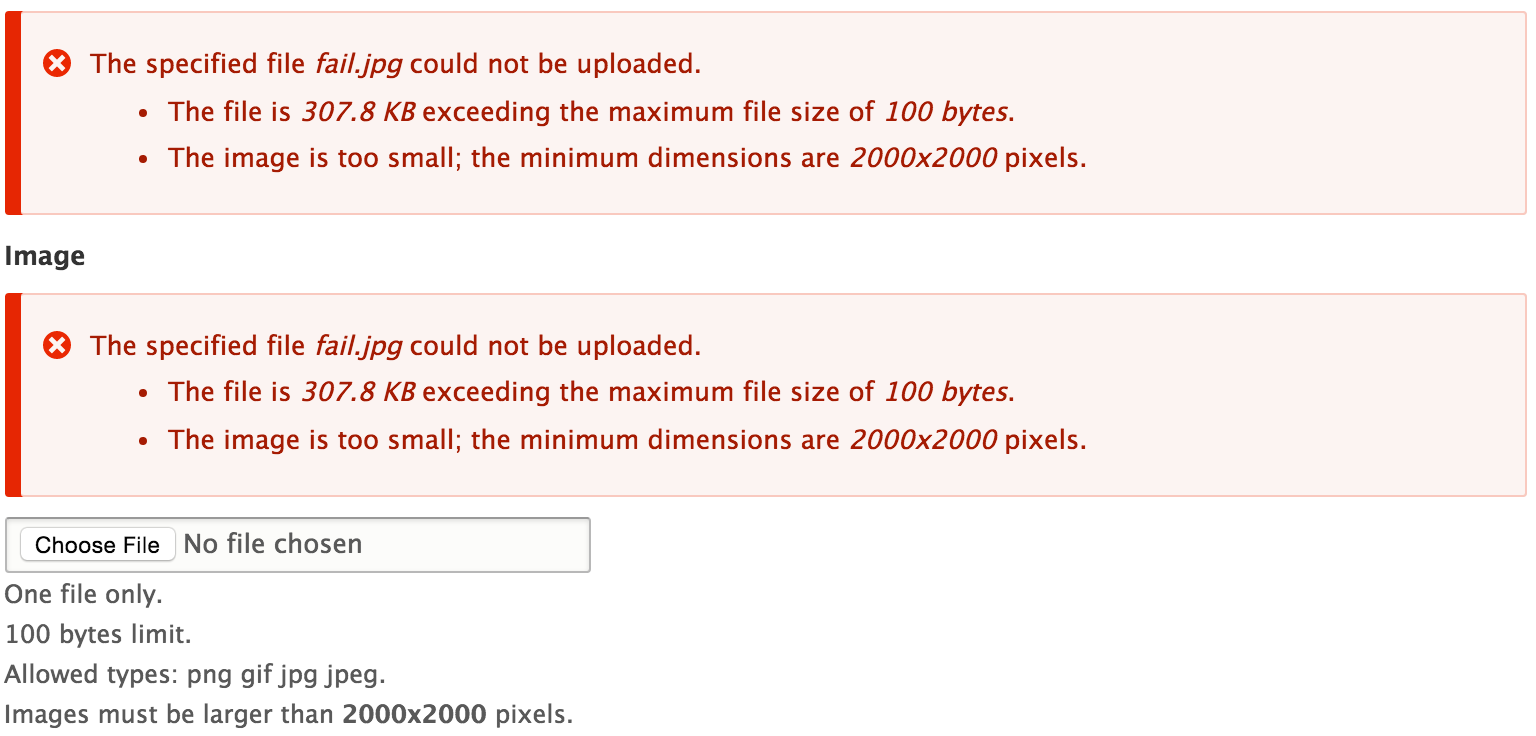
Task: Click the Image field label
Action: click(x=45, y=256)
